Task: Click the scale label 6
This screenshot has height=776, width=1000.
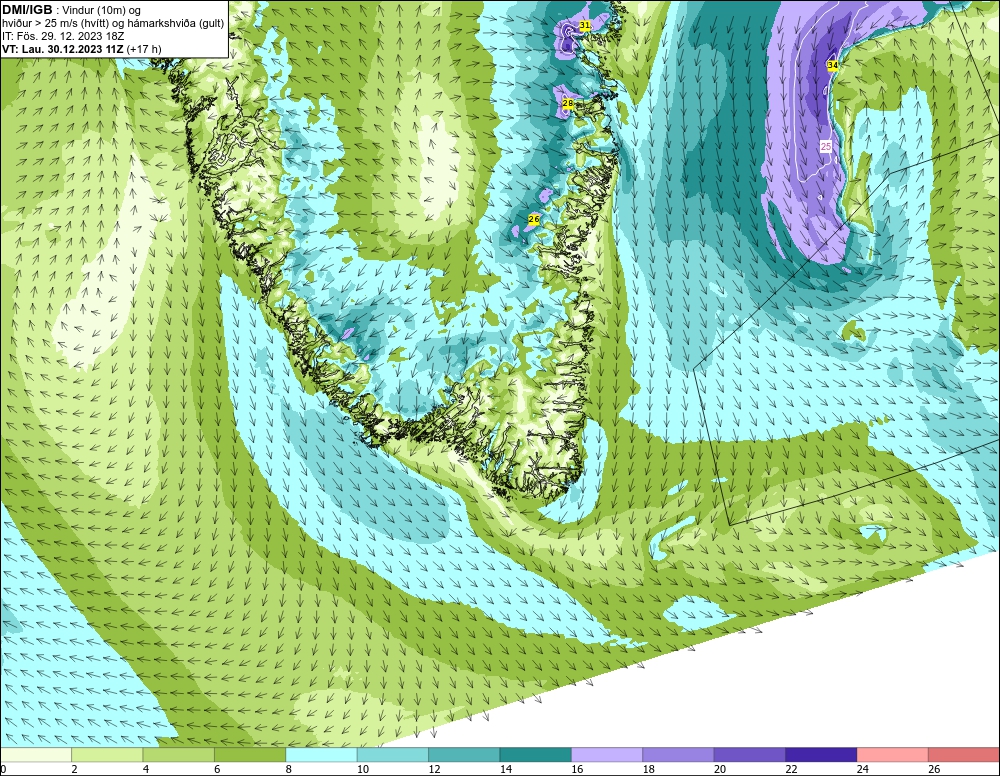Action: (x=217, y=769)
